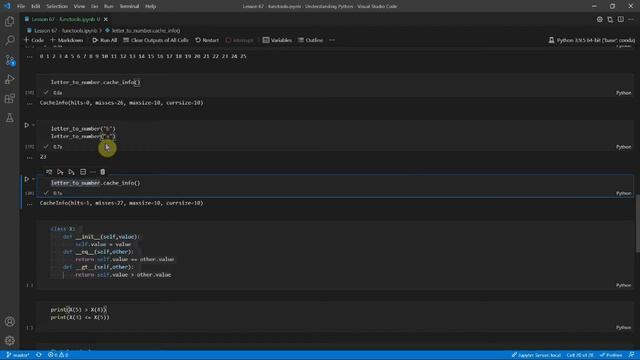
Task: Click the VS Code logo icon
Action: click(x=7, y=6)
